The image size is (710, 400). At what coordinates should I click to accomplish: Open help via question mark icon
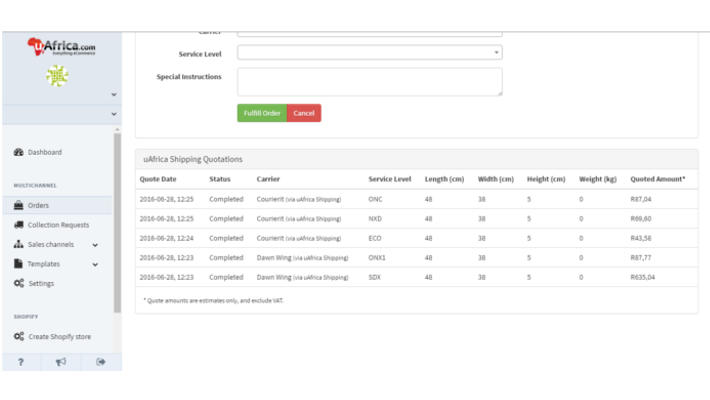21,362
